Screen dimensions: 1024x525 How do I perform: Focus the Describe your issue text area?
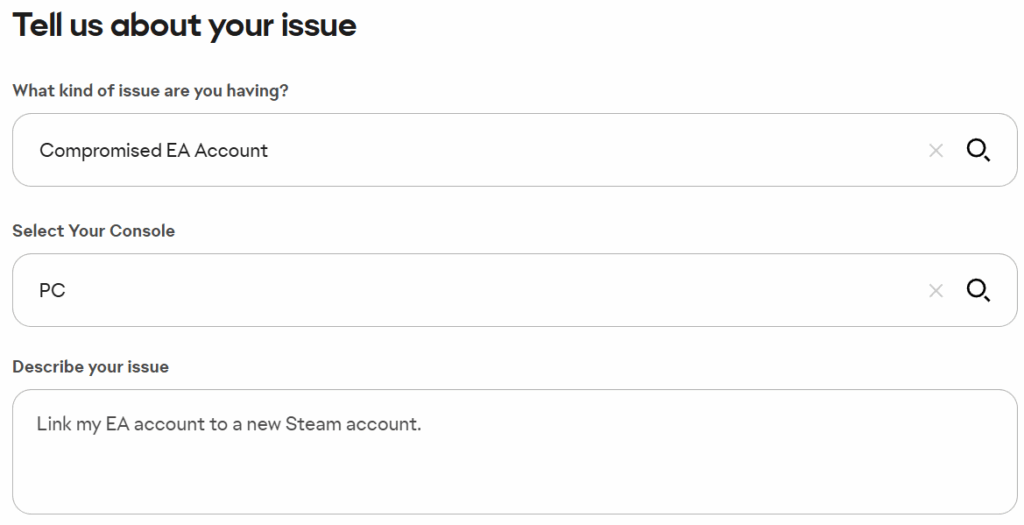(x=515, y=452)
